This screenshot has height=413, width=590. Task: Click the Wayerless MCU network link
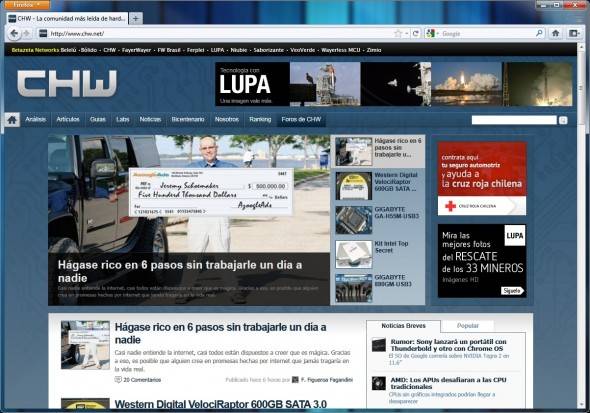[x=341, y=50]
